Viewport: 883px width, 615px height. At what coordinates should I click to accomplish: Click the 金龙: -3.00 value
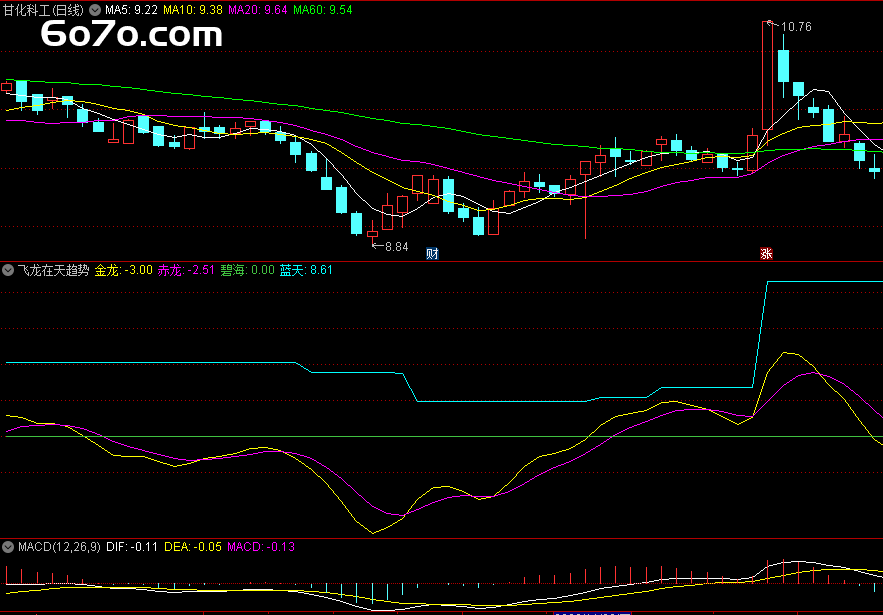coord(123,270)
